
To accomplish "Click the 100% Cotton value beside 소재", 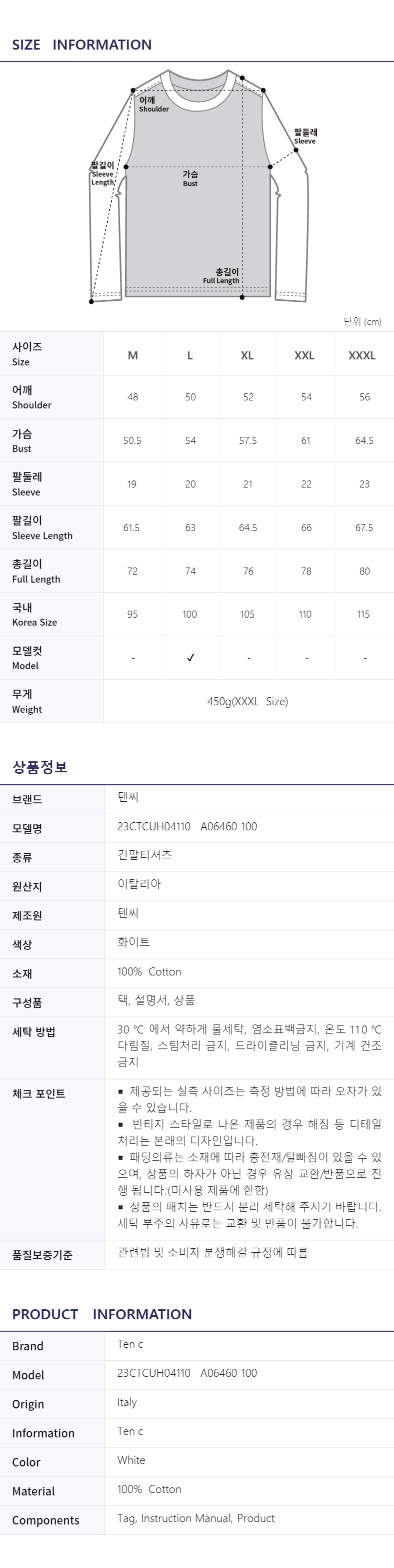I will click(149, 971).
